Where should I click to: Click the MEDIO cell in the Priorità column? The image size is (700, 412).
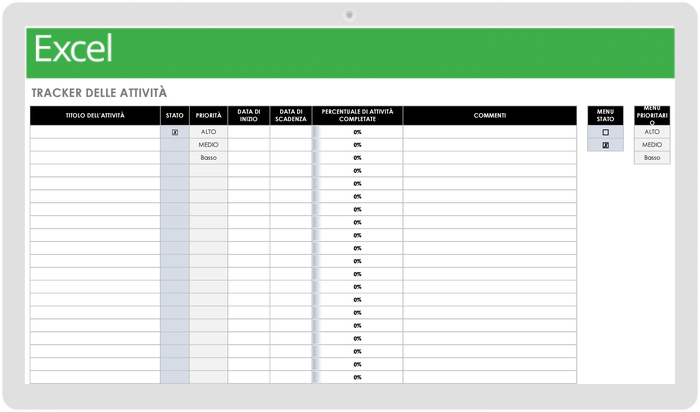[x=208, y=145]
